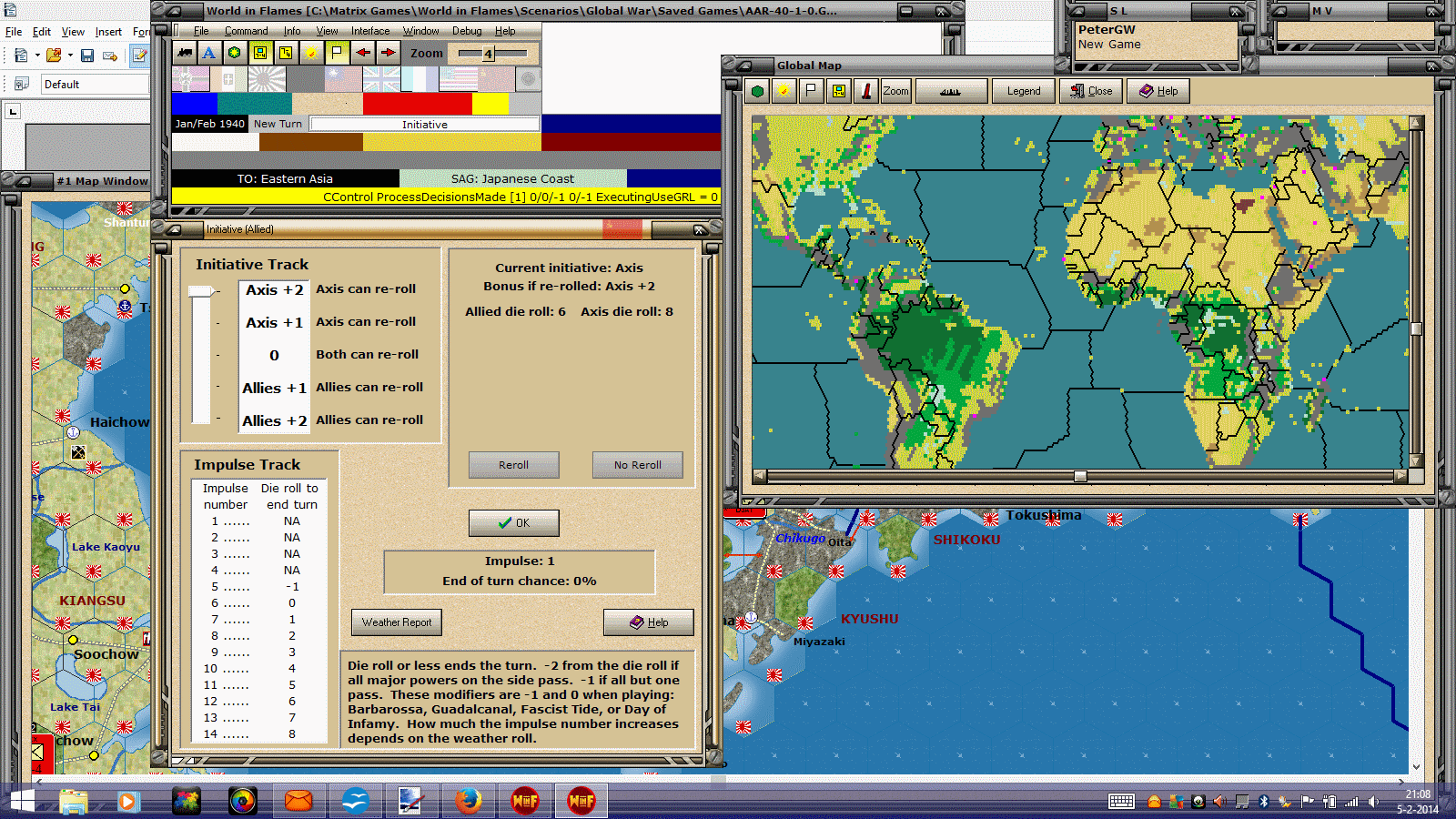Screen dimensions: 1456x819
Task: Click the red left arrow toolbar icon
Action: [x=362, y=53]
